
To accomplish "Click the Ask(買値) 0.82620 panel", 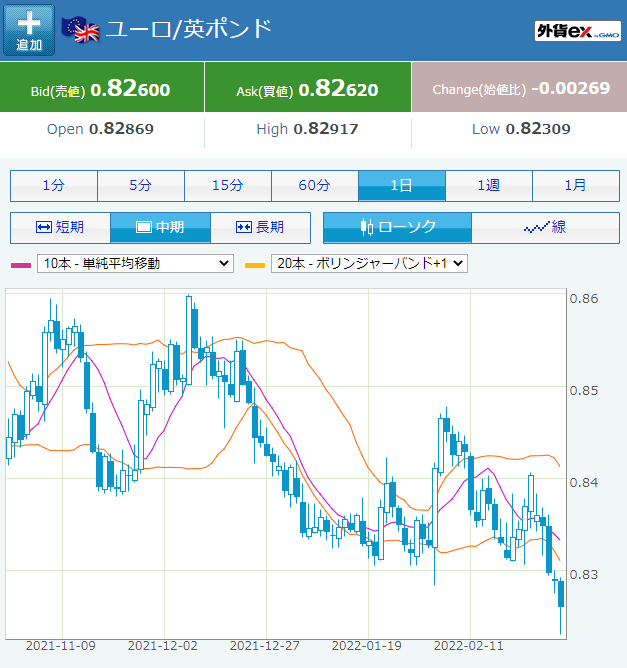I will (x=308, y=87).
